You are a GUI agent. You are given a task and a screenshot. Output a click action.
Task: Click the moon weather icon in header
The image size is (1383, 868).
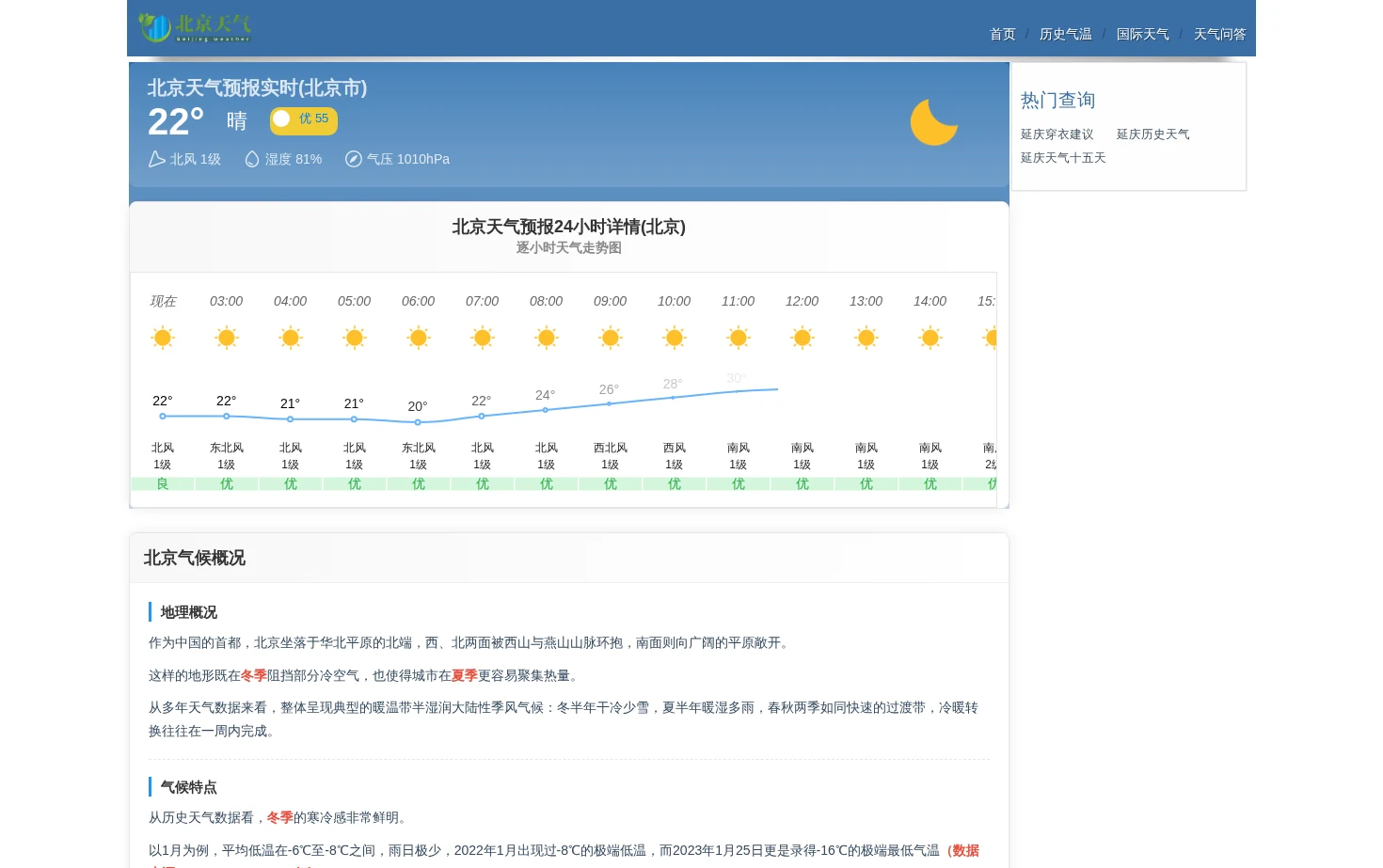(x=934, y=122)
